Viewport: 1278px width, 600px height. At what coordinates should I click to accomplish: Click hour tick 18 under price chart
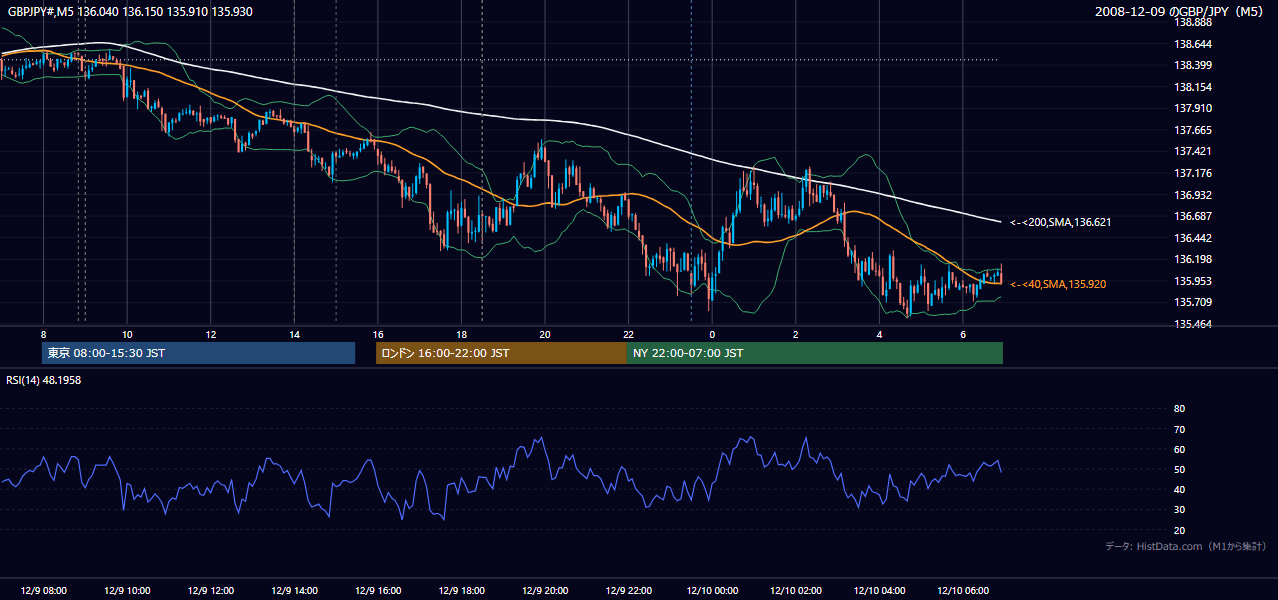click(461, 334)
